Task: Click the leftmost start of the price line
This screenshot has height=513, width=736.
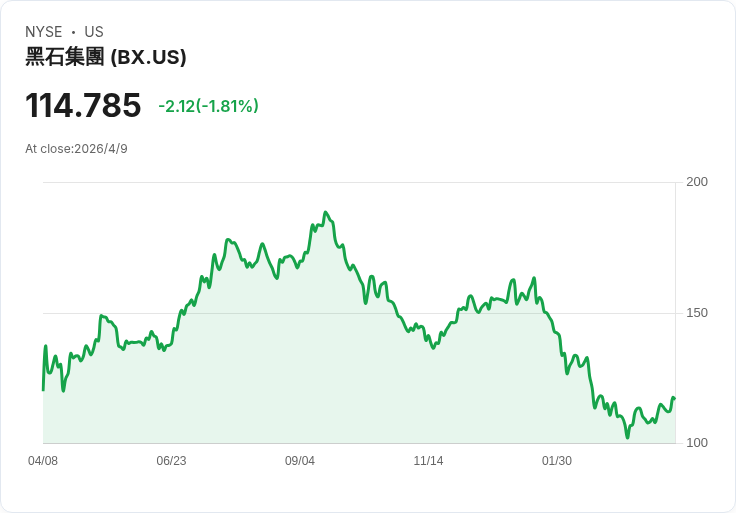Action: pyautogui.click(x=43, y=389)
